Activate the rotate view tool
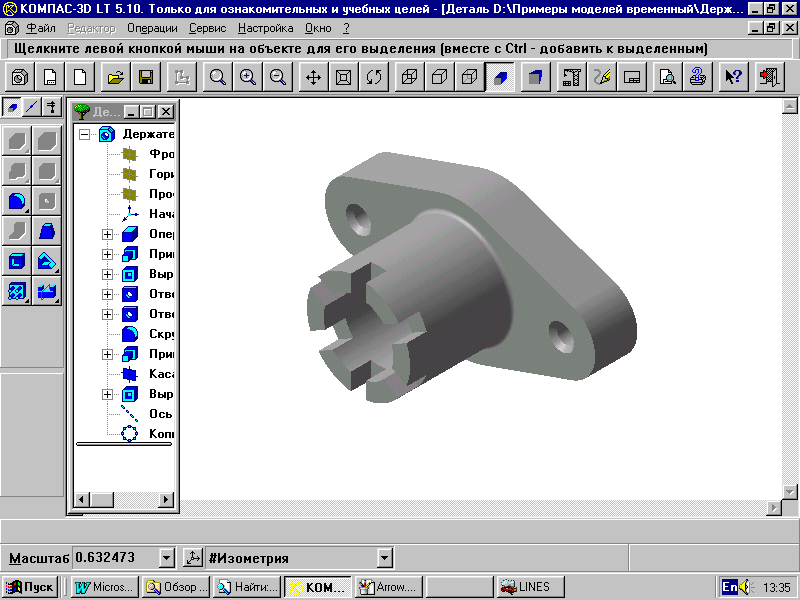The width and height of the screenshot is (800, 600). click(373, 77)
